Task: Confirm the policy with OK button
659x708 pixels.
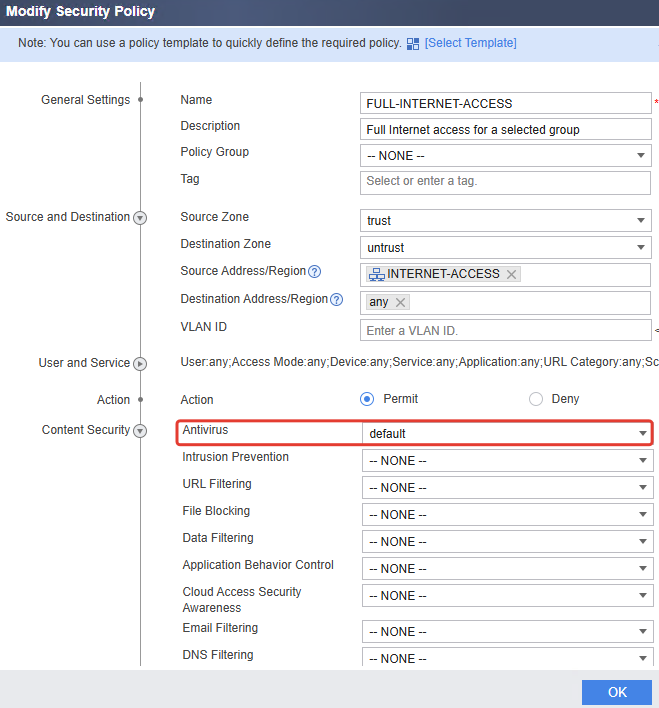Action: pyautogui.click(x=617, y=692)
